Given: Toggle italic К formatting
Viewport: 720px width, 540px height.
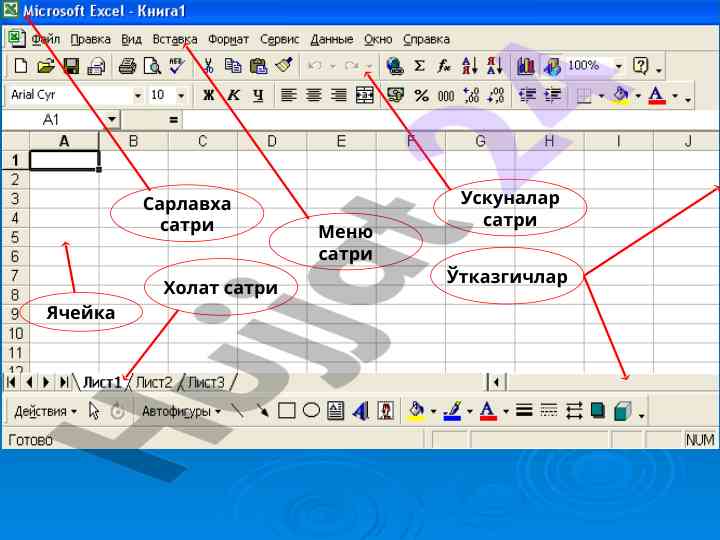Looking at the screenshot, I should (x=233, y=96).
